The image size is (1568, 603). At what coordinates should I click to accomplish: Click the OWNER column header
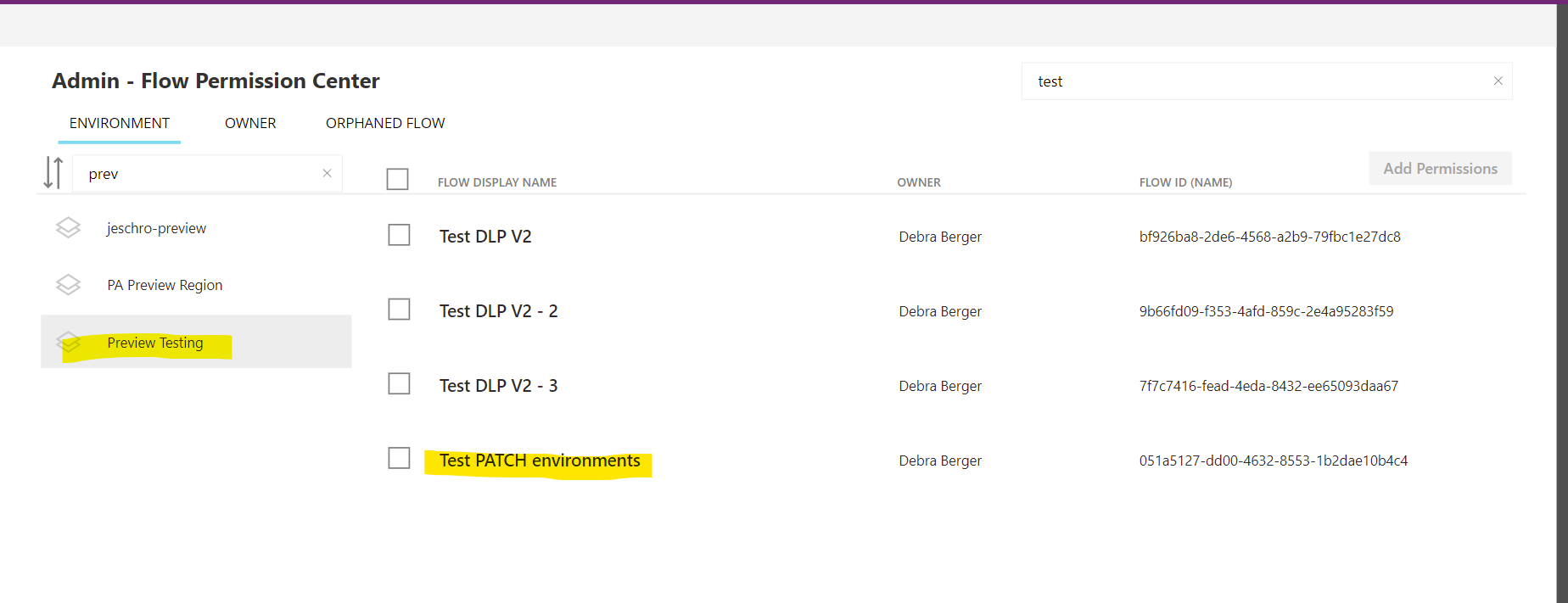(919, 182)
